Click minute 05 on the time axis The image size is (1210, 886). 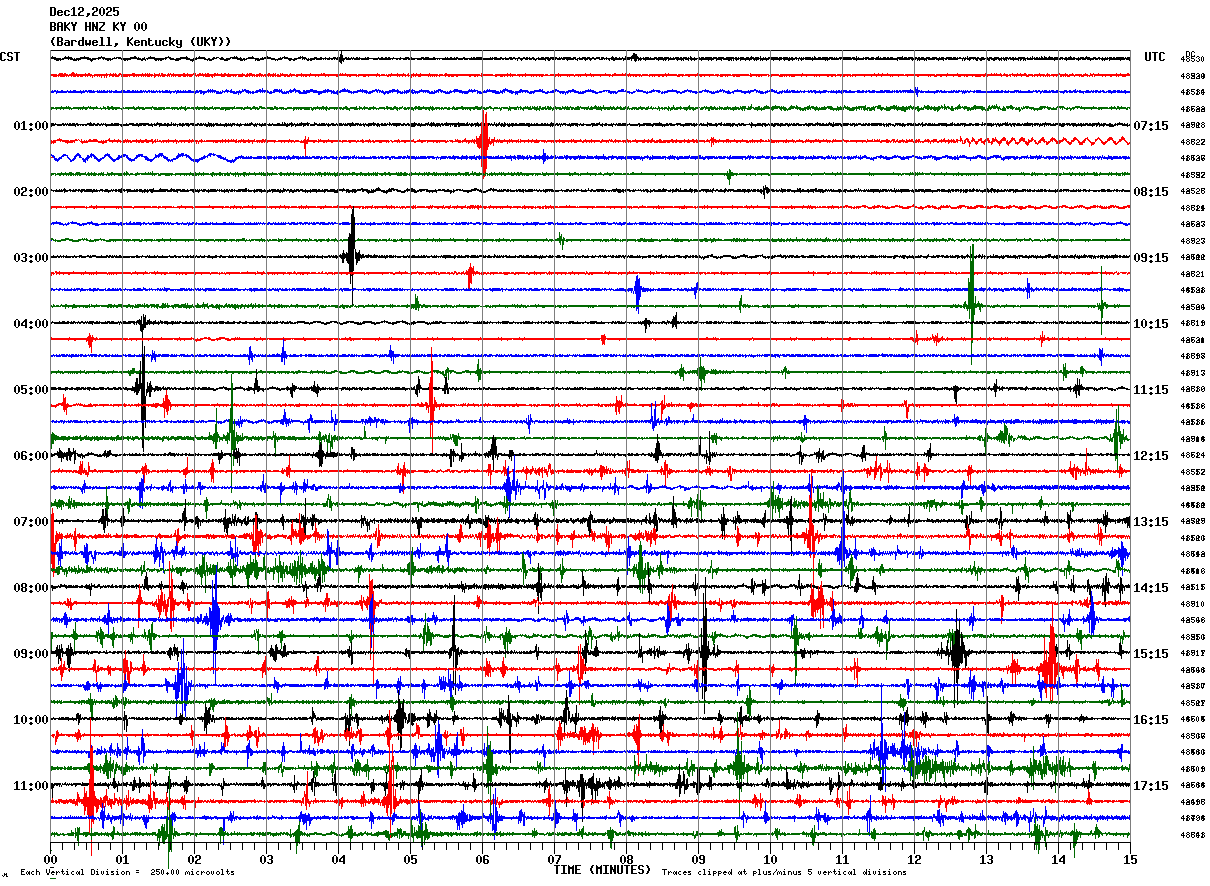click(x=410, y=859)
